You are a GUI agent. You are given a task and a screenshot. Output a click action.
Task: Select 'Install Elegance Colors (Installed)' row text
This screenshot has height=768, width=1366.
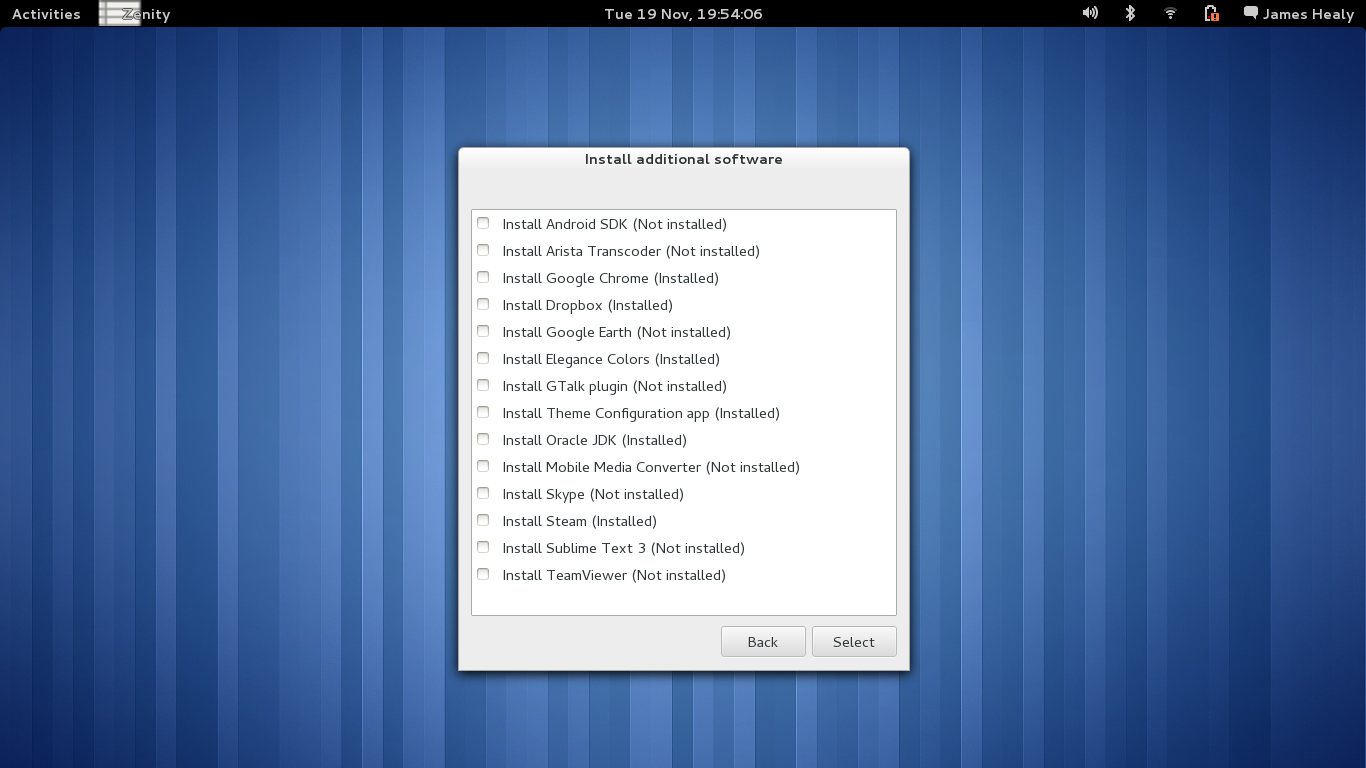tap(611, 359)
